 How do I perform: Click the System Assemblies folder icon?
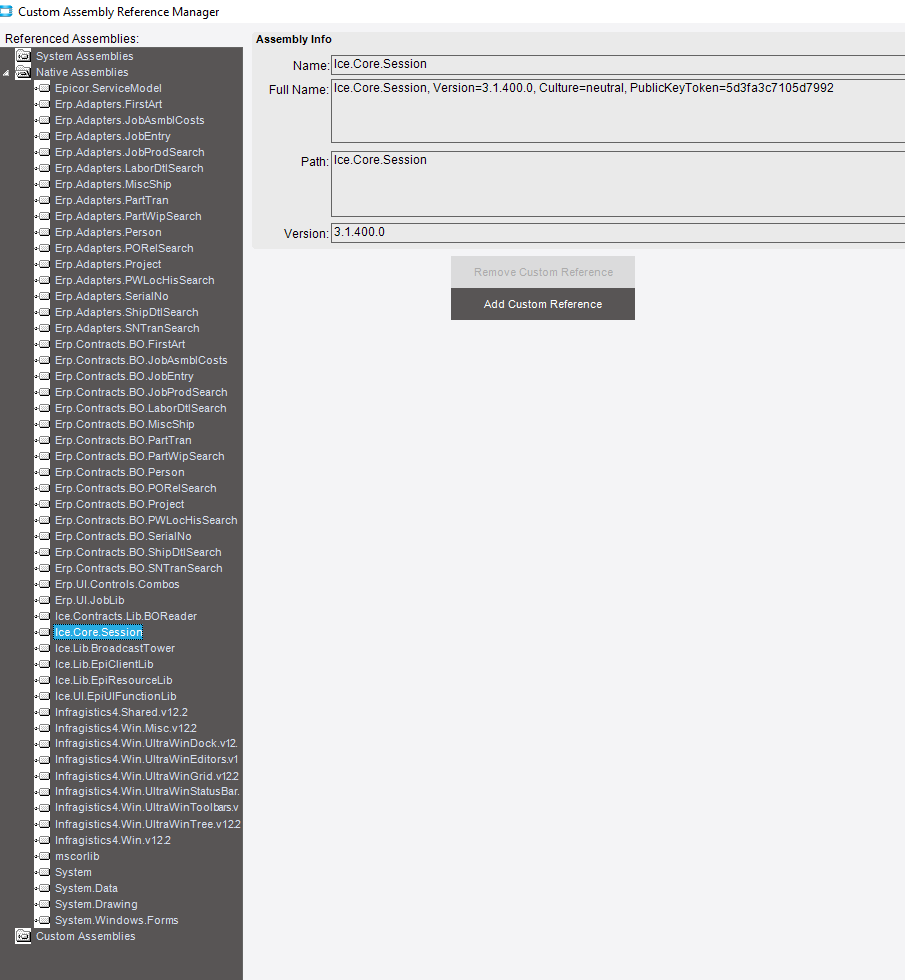(23, 56)
